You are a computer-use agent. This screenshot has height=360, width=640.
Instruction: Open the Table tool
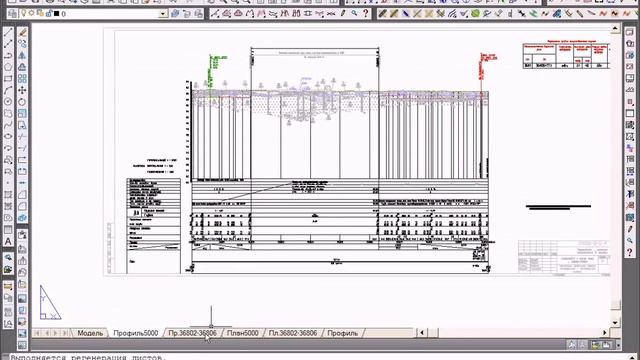[x=8, y=230]
